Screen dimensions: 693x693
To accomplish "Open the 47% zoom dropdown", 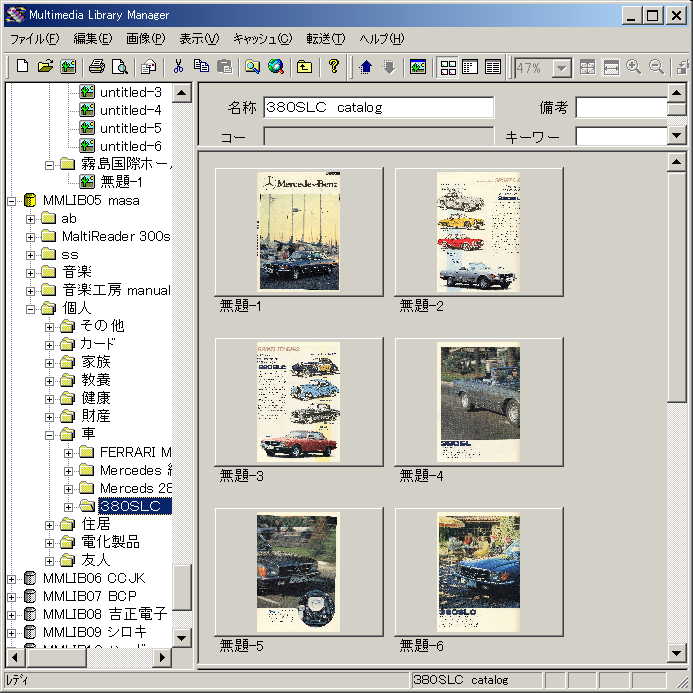I will [x=562, y=68].
